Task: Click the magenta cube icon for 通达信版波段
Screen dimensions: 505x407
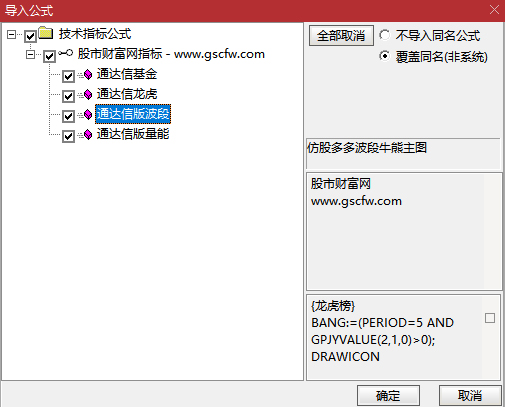Action: point(88,115)
